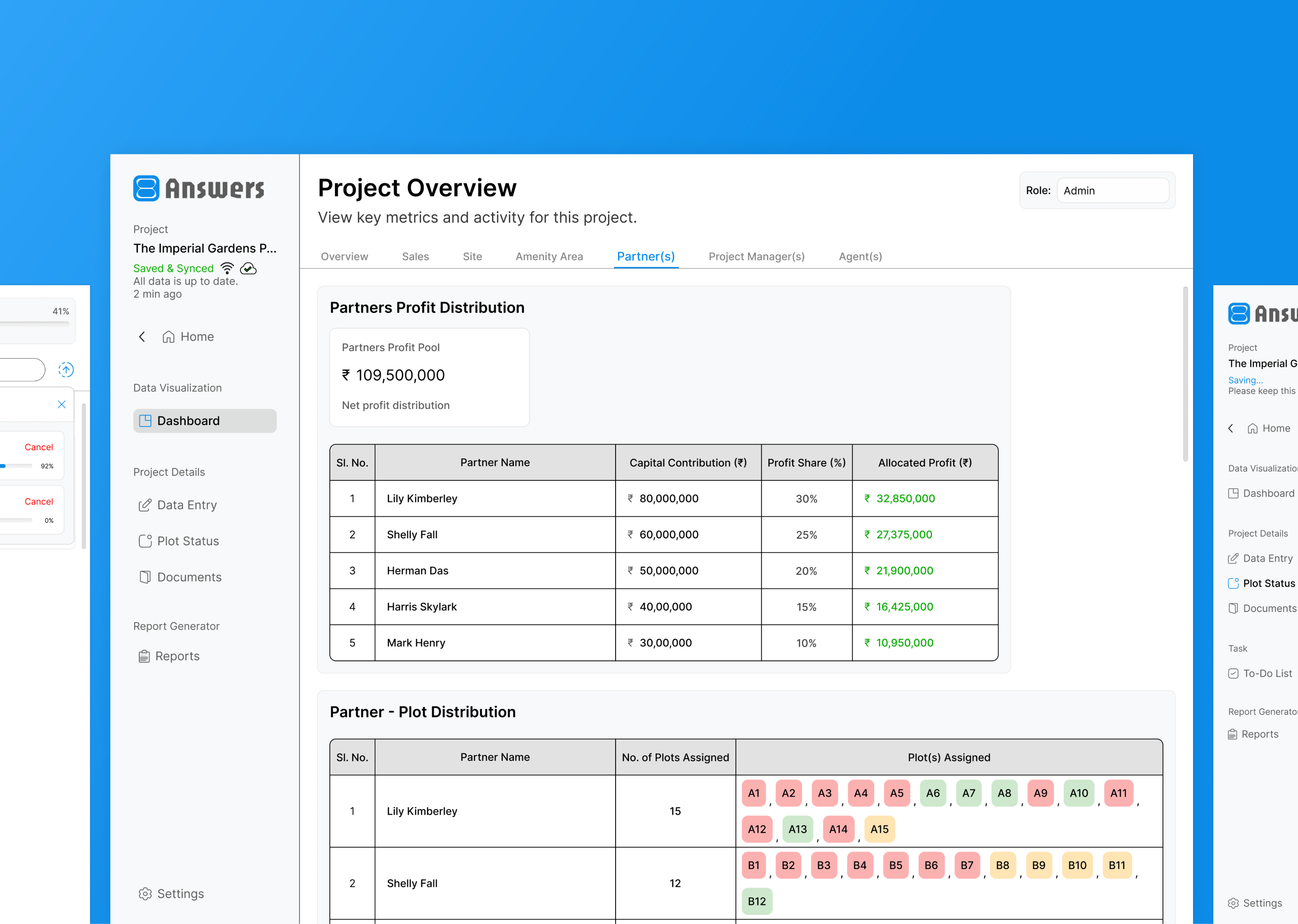
Task: Select plot chip A6 for Lily Kimberley
Action: pos(932,793)
